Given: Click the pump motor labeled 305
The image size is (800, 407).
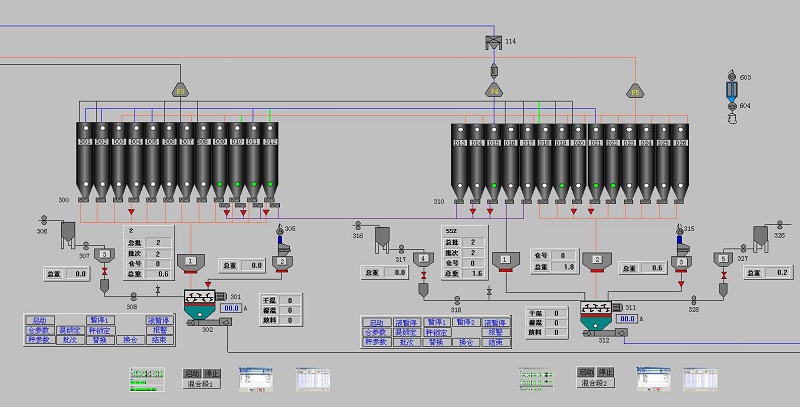Looking at the screenshot, I should (281, 239).
